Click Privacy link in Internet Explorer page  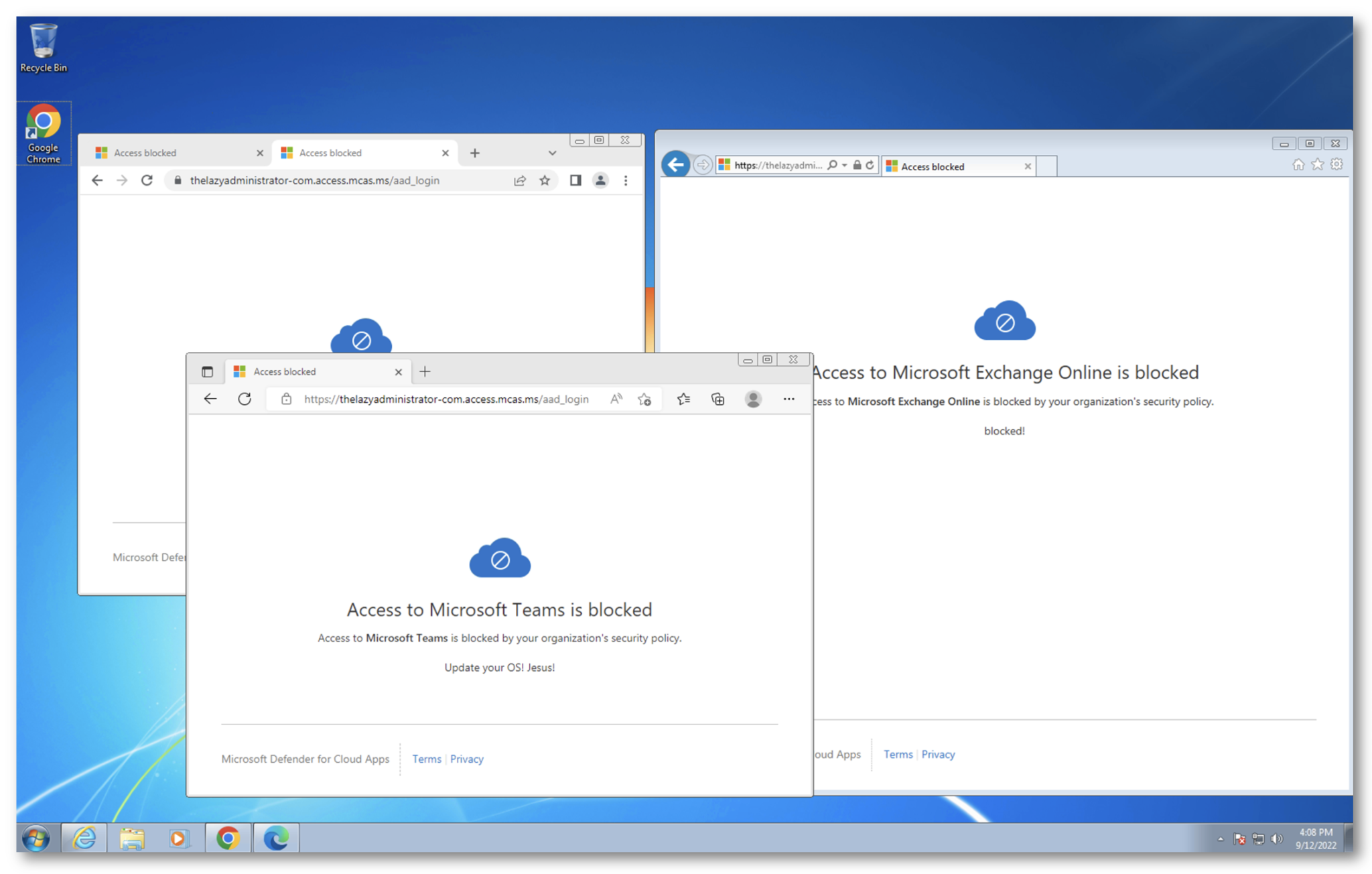(938, 754)
